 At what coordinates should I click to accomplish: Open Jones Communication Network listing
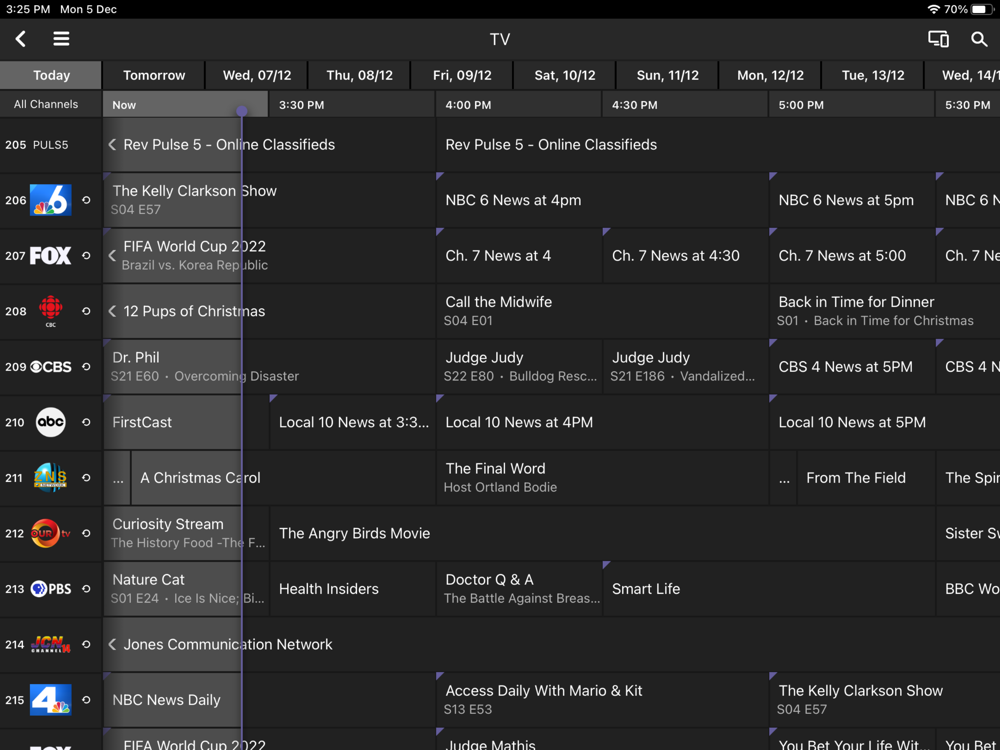click(551, 644)
